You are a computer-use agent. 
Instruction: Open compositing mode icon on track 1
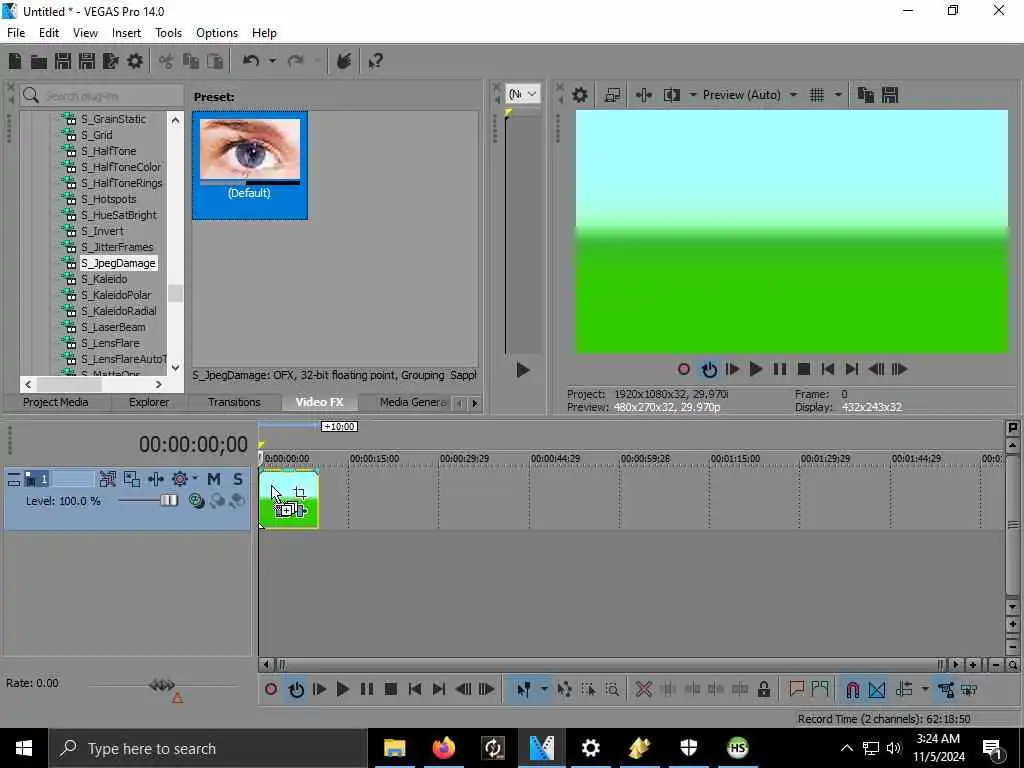(196, 501)
